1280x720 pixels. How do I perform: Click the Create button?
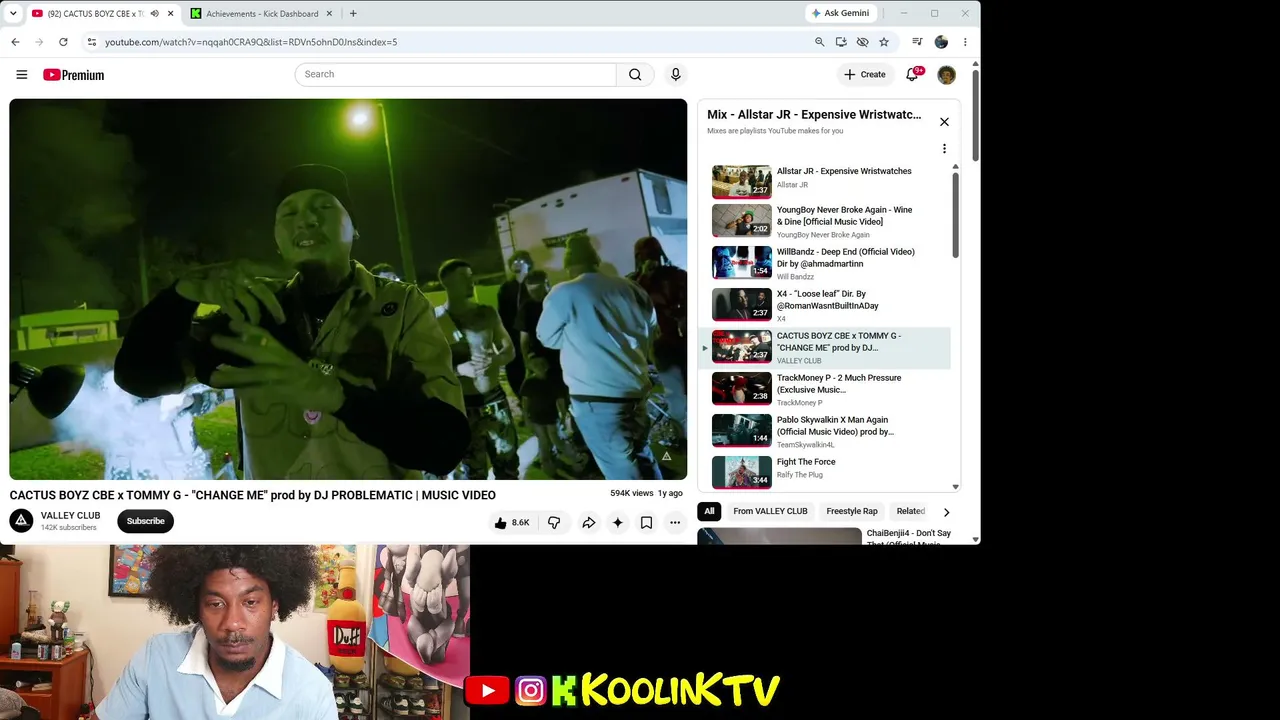(x=865, y=75)
